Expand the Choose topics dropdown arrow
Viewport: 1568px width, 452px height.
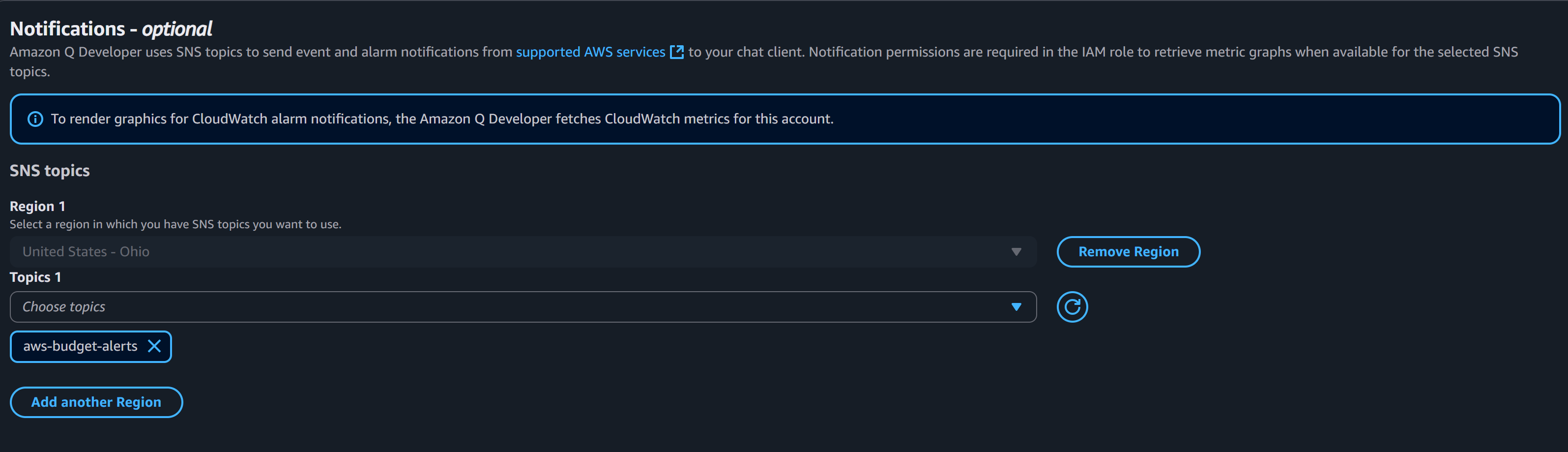pos(1016,307)
